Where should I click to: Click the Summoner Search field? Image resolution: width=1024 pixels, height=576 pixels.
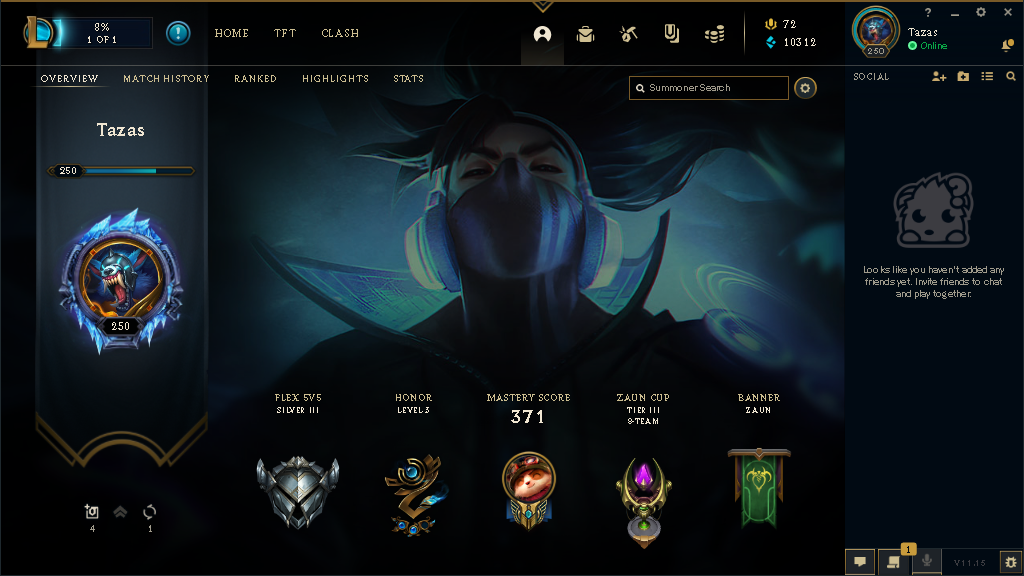coord(709,88)
